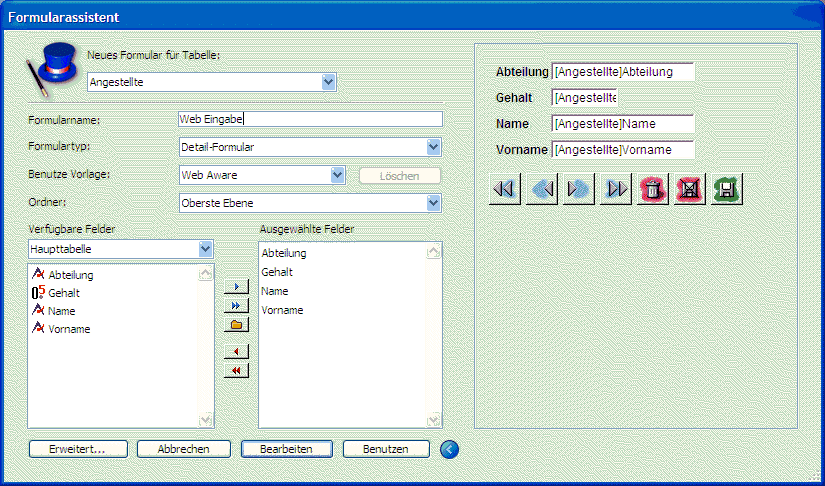
Task: Click the round blue back arrow button
Action: (x=450, y=449)
